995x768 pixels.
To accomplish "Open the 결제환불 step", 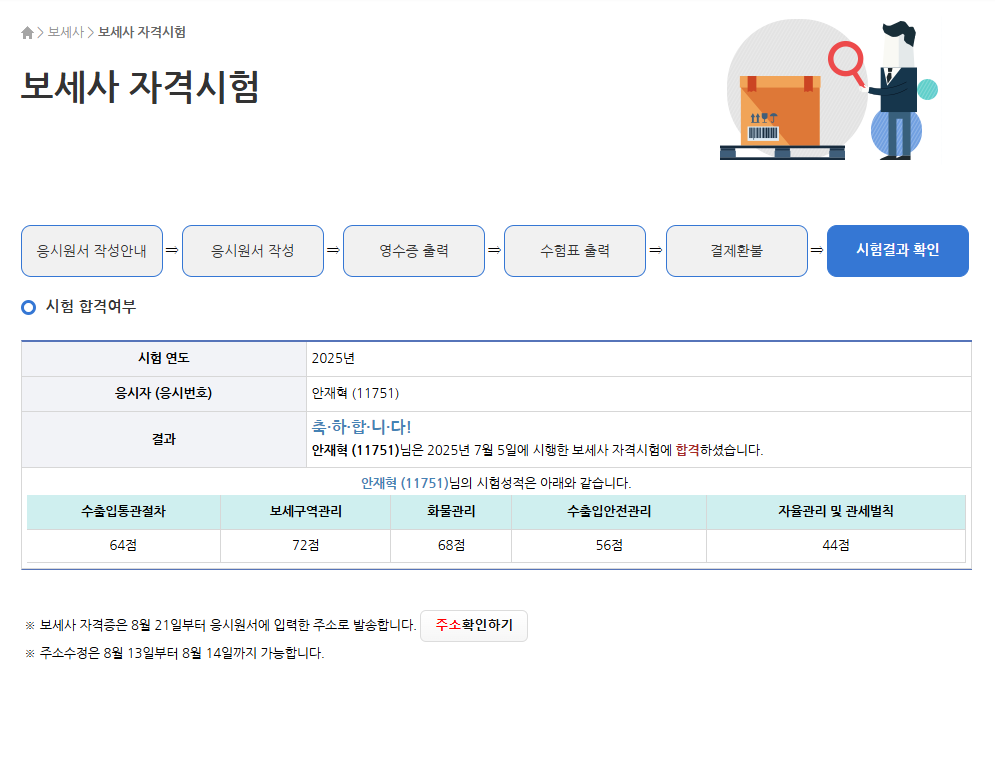I will pos(737,251).
